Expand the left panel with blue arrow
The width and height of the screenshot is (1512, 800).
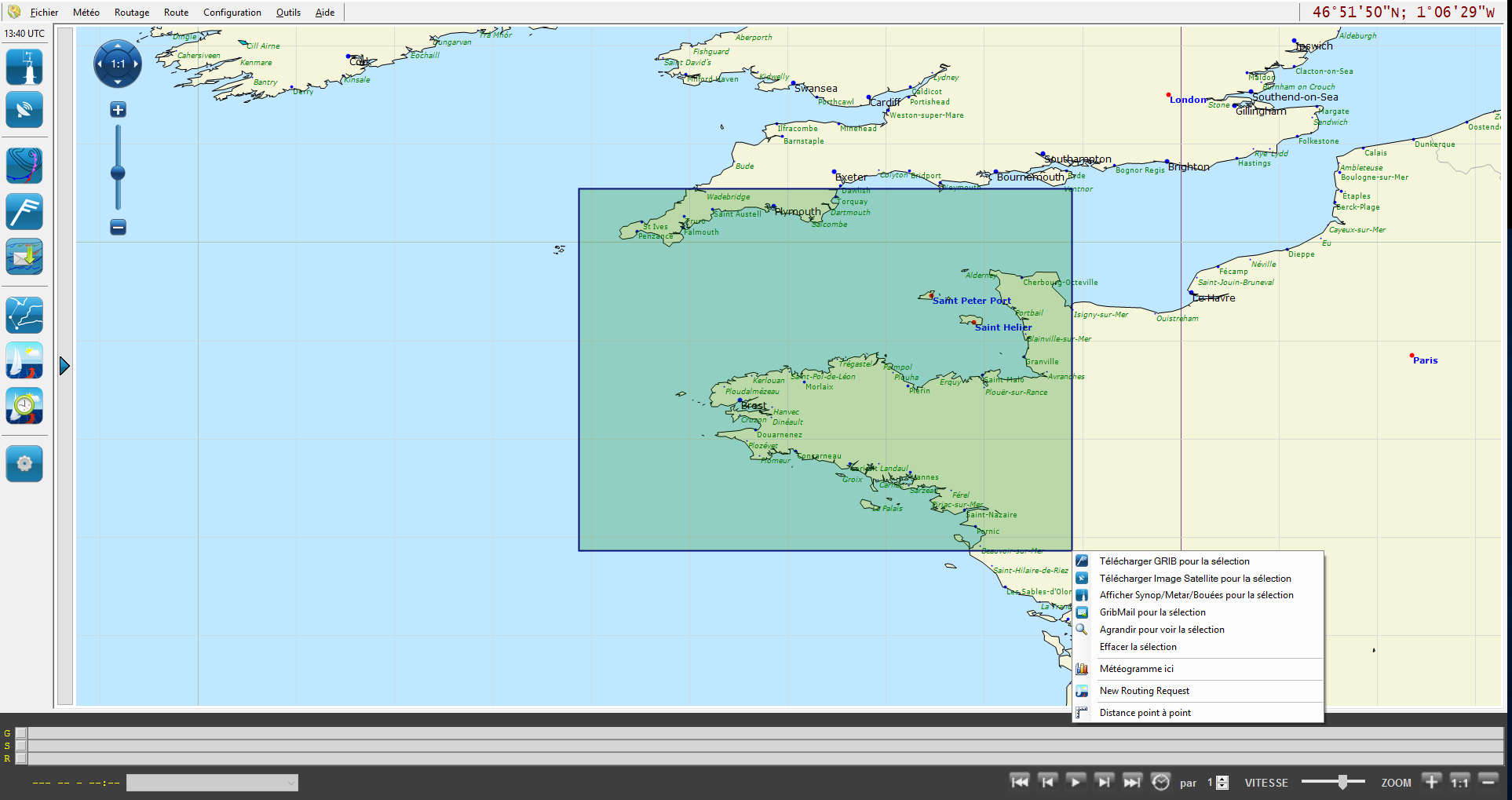(64, 366)
